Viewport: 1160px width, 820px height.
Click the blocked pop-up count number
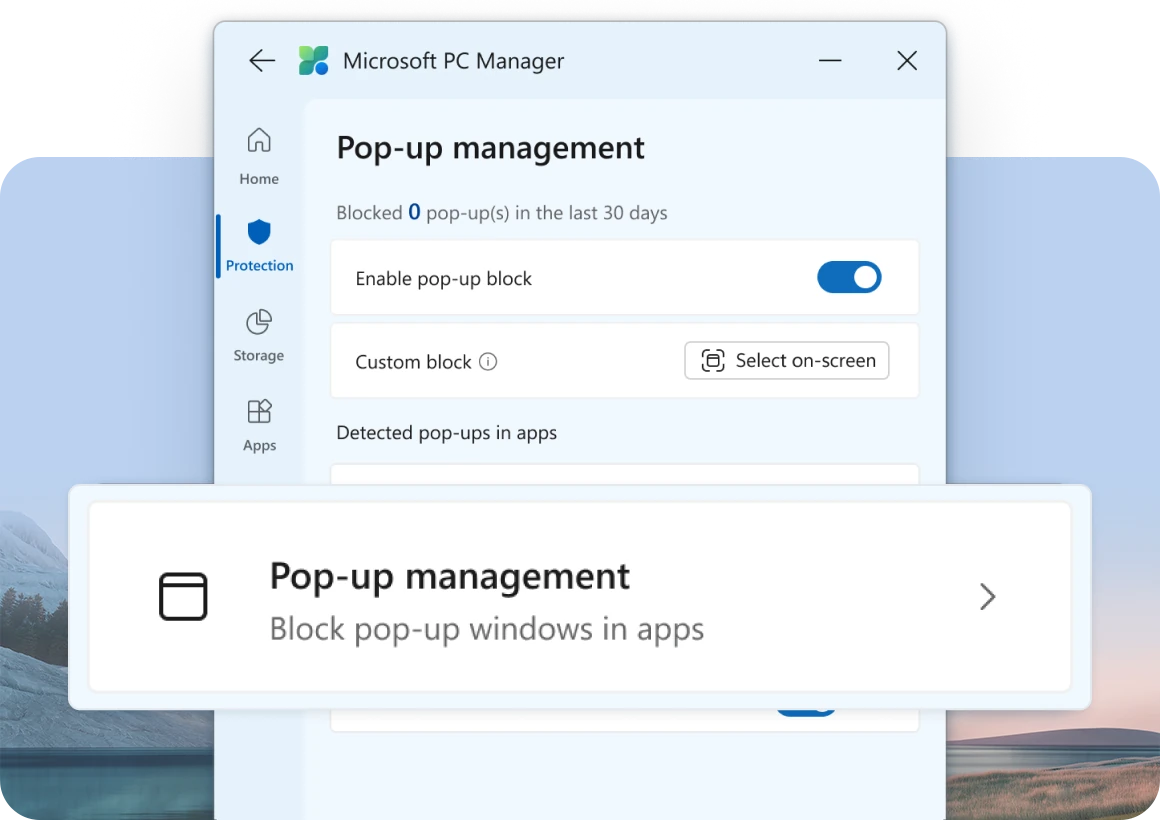tap(417, 212)
